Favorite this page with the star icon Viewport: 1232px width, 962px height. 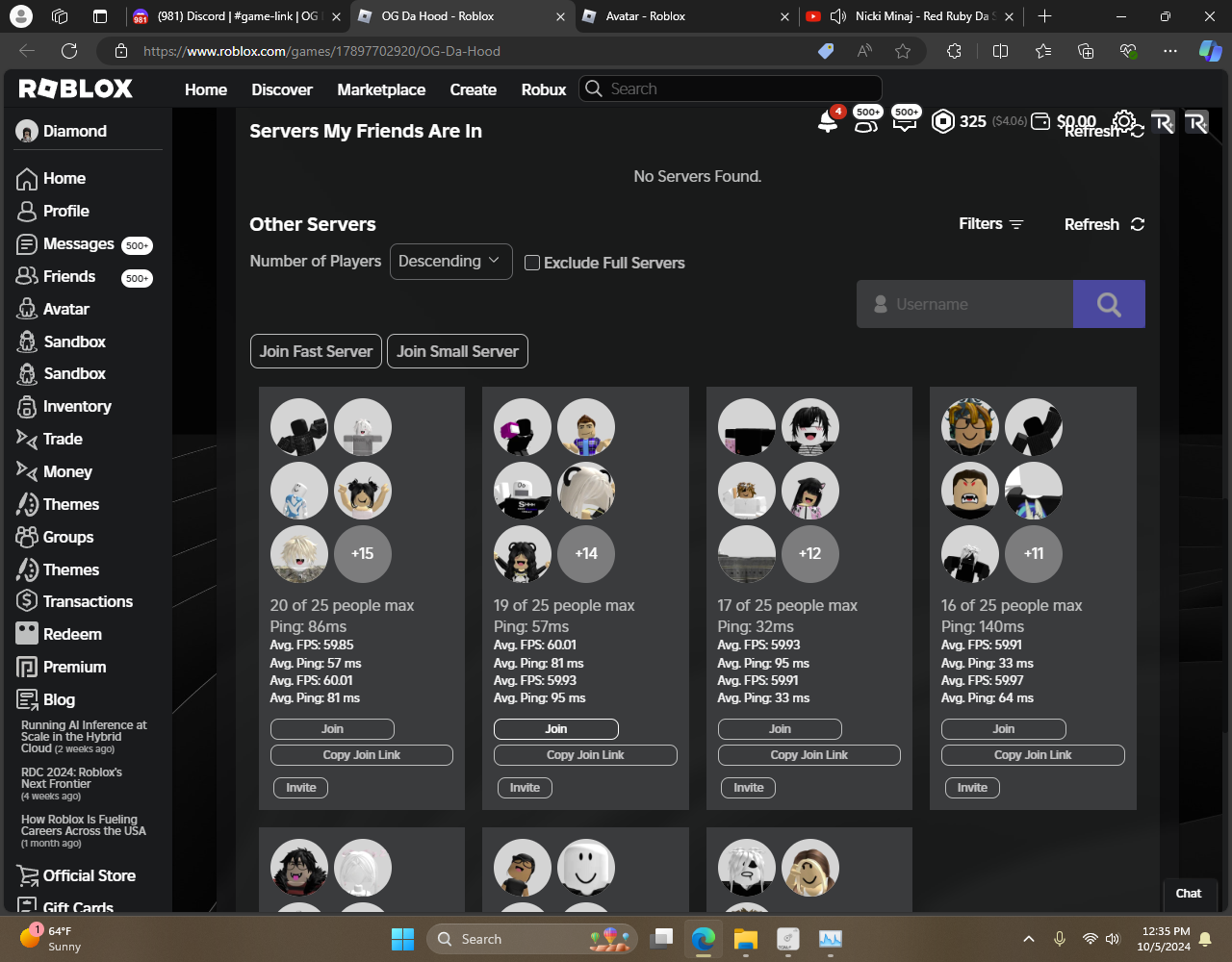pyautogui.click(x=903, y=51)
